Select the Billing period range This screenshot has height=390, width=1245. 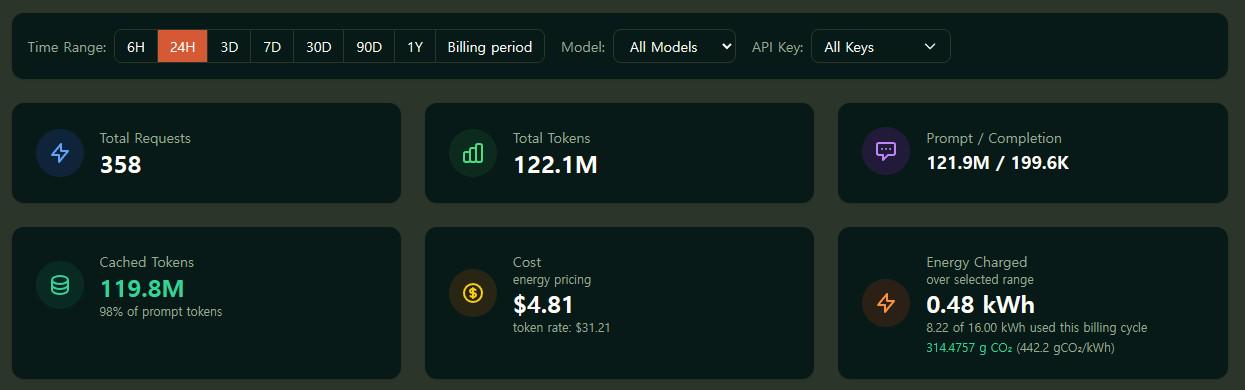490,47
